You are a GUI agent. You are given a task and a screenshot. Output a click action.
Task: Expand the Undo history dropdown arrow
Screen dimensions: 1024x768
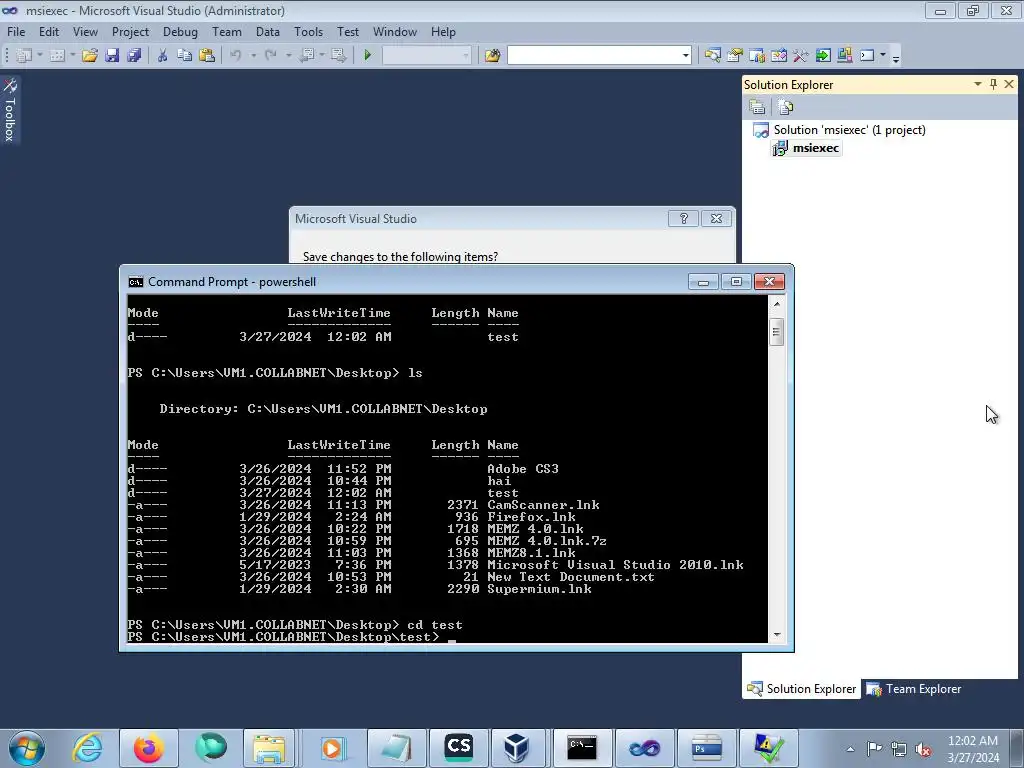coord(253,56)
